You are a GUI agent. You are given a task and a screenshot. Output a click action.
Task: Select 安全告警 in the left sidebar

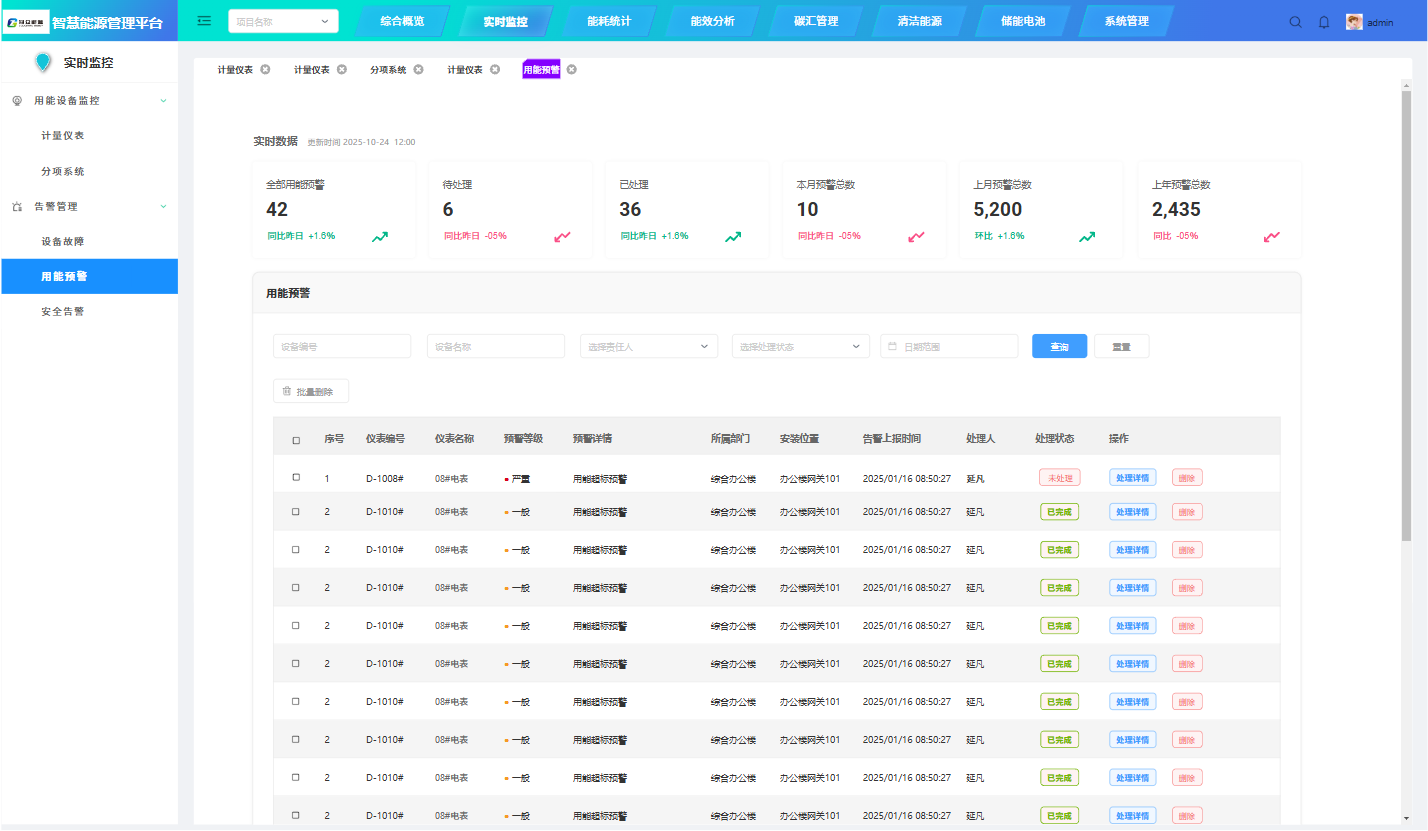(63, 312)
